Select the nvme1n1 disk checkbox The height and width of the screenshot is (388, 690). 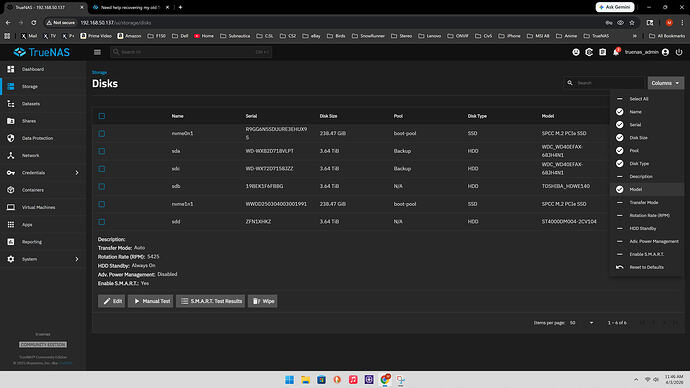point(102,204)
